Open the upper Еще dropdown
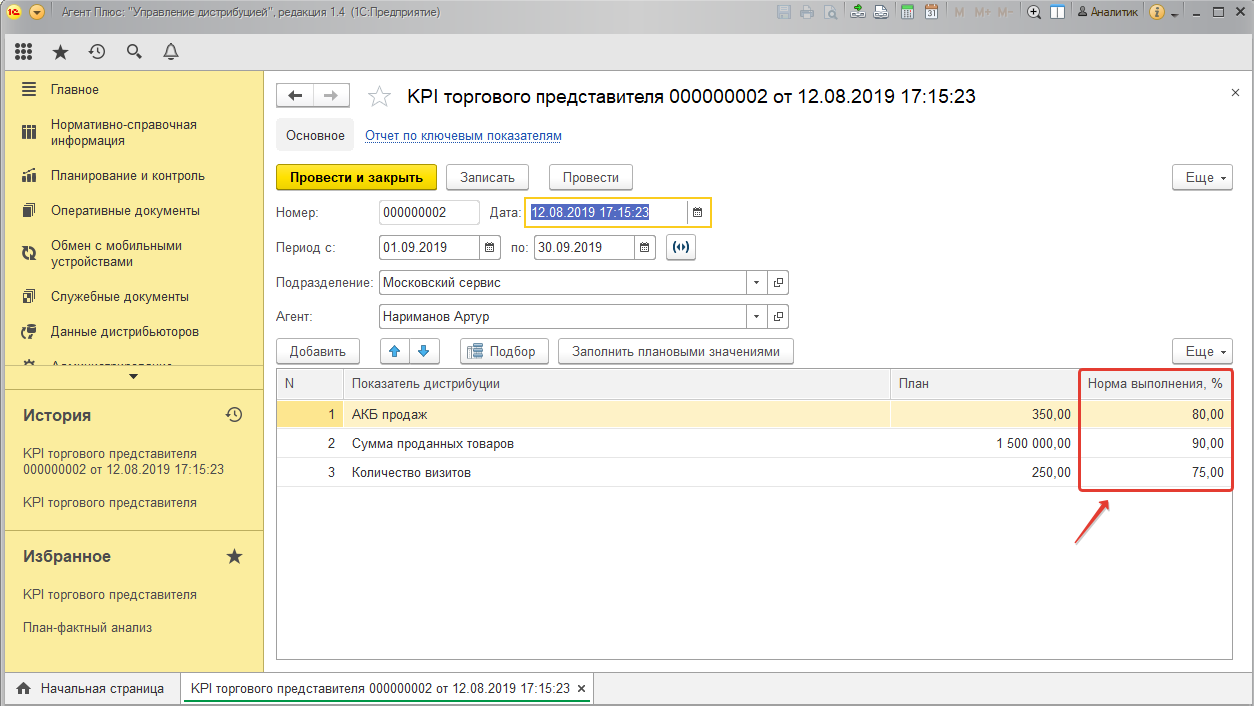Image resolution: width=1254 pixels, height=706 pixels. (x=1202, y=177)
